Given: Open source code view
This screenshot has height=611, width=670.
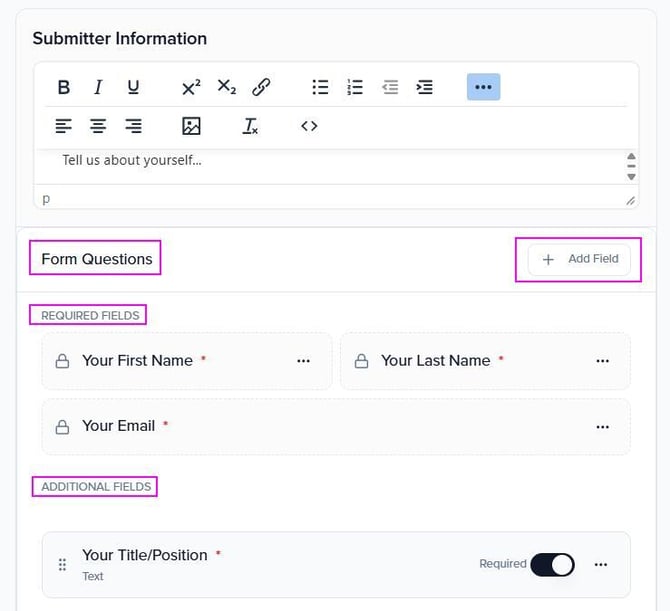Looking at the screenshot, I should pyautogui.click(x=309, y=126).
